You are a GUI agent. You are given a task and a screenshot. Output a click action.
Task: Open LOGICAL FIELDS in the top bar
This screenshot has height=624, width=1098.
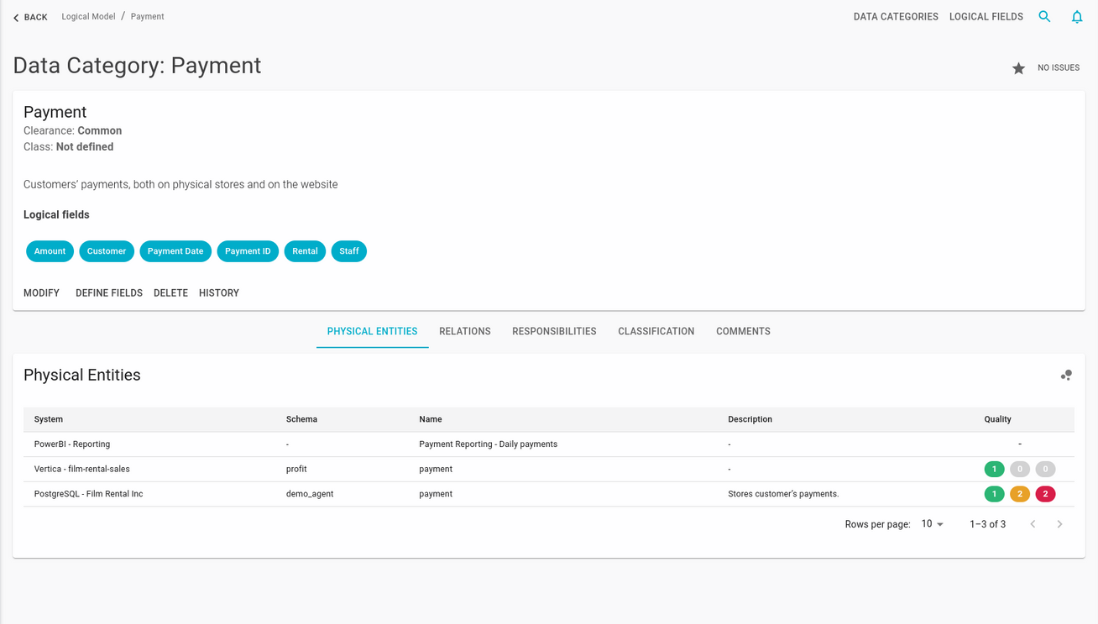point(986,17)
